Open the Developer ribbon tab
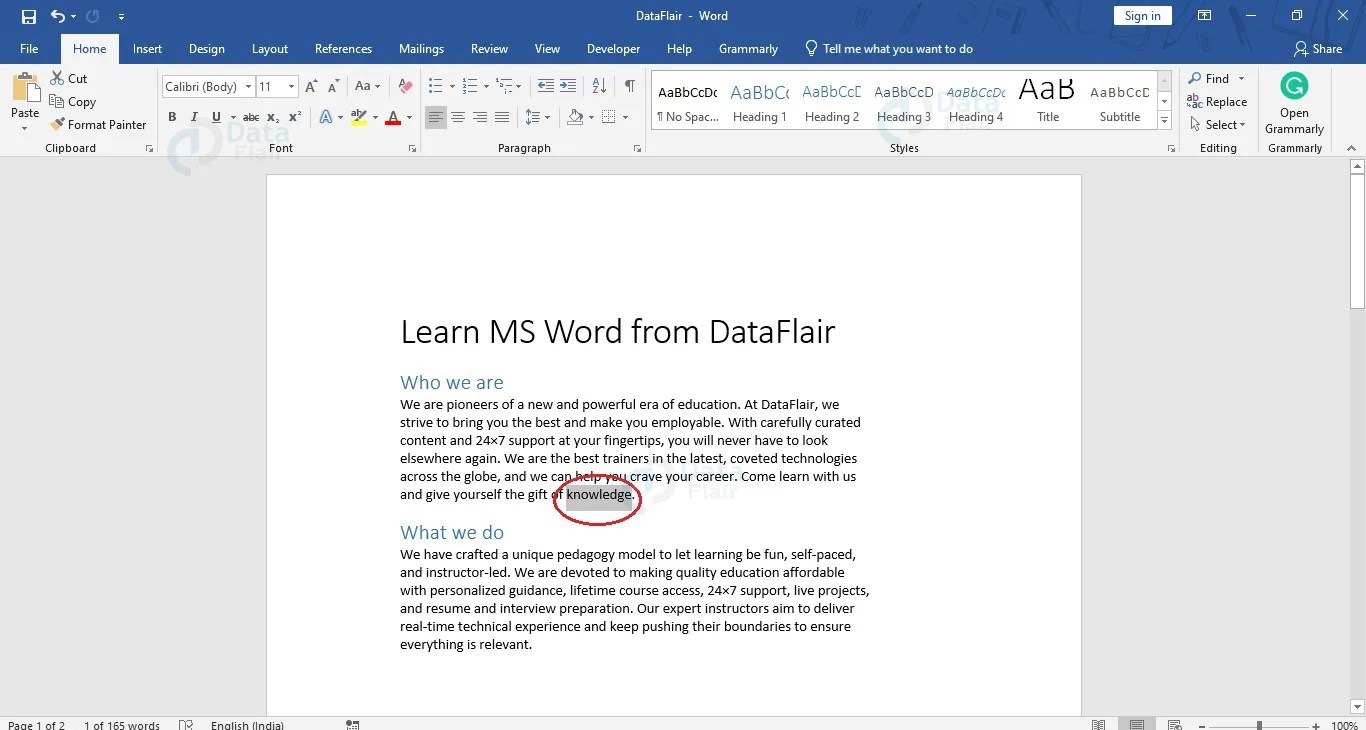1366x730 pixels. click(x=612, y=48)
